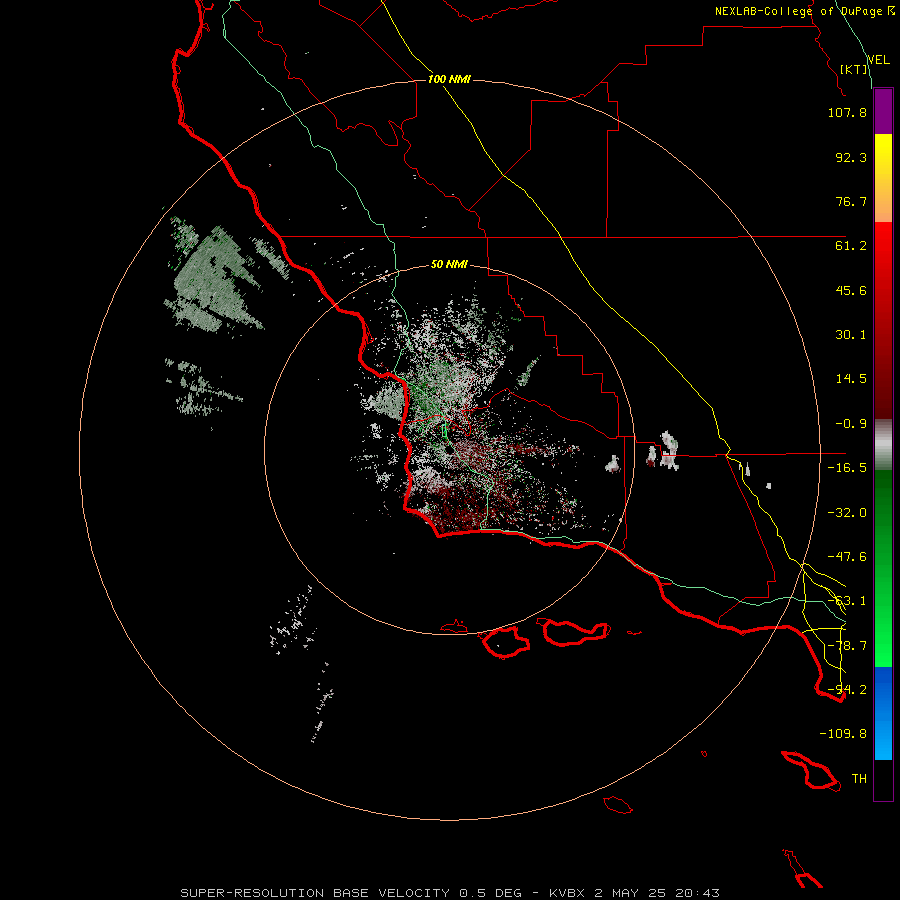Select the 30.1 velocity scale value

coord(851,335)
